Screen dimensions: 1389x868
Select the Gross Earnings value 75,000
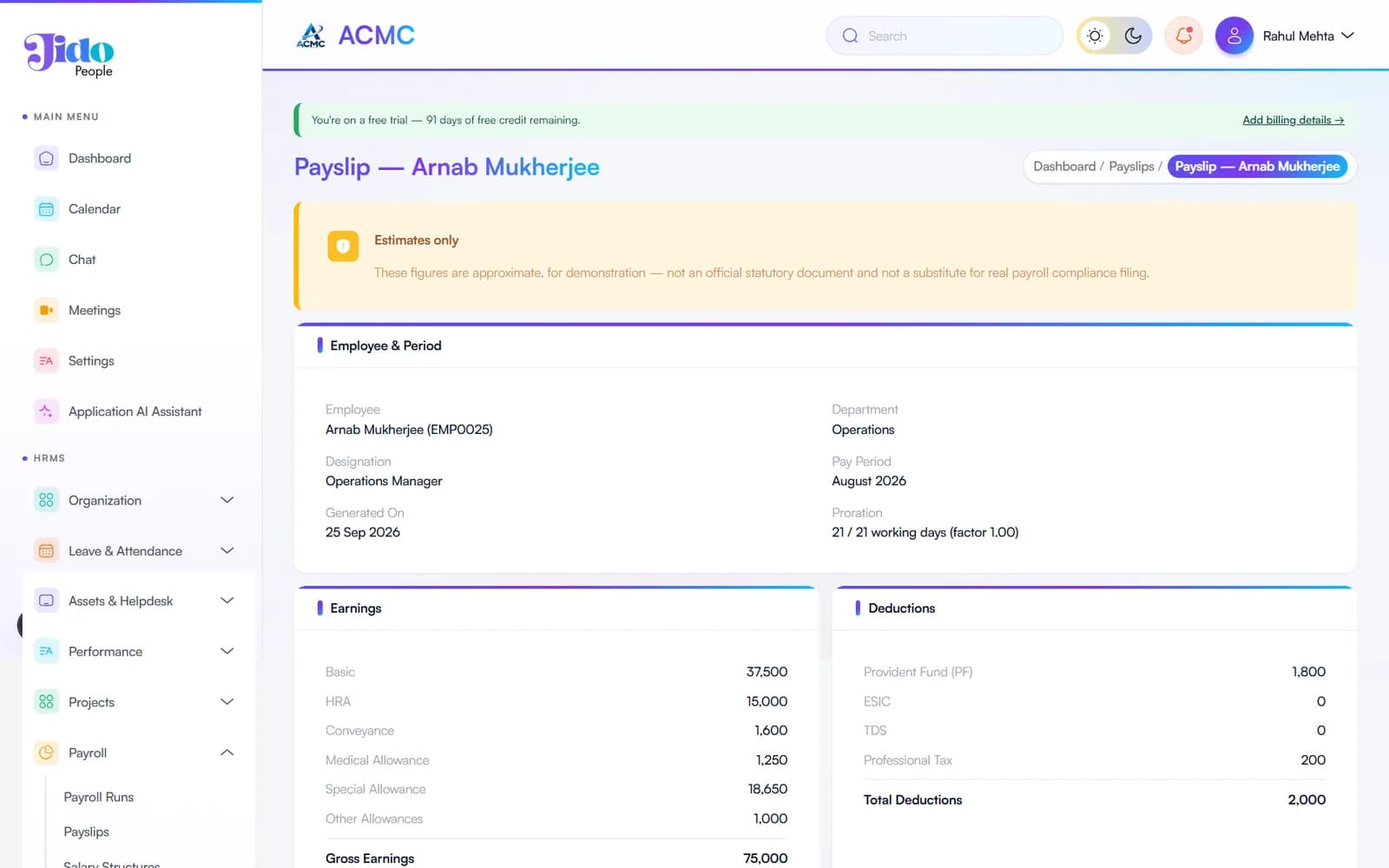pyautogui.click(x=766, y=858)
